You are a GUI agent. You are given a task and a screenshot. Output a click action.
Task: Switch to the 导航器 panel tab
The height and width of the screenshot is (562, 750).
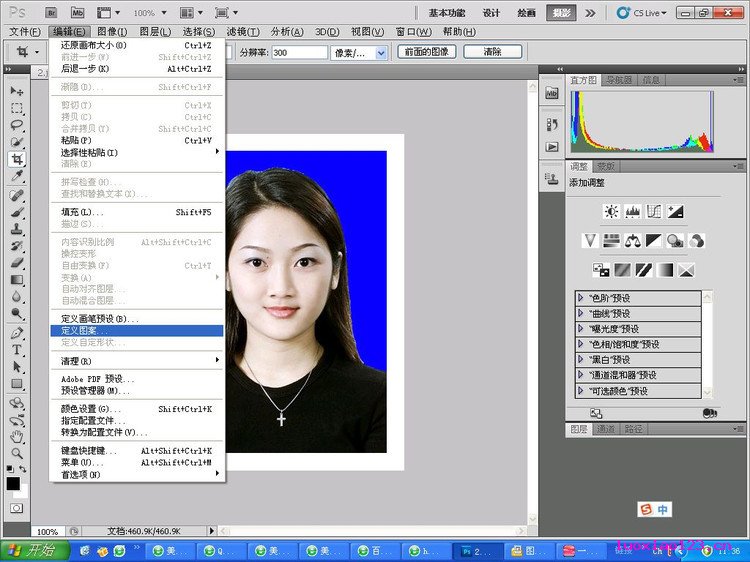pos(618,80)
